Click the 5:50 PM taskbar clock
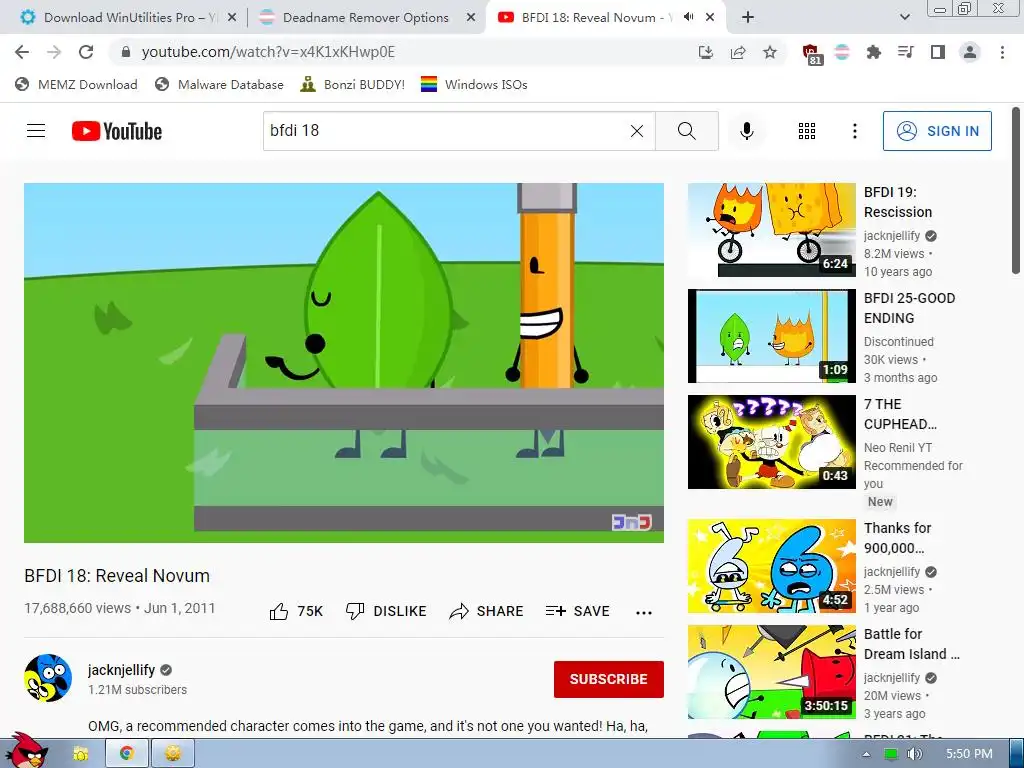 pyautogui.click(x=969, y=754)
